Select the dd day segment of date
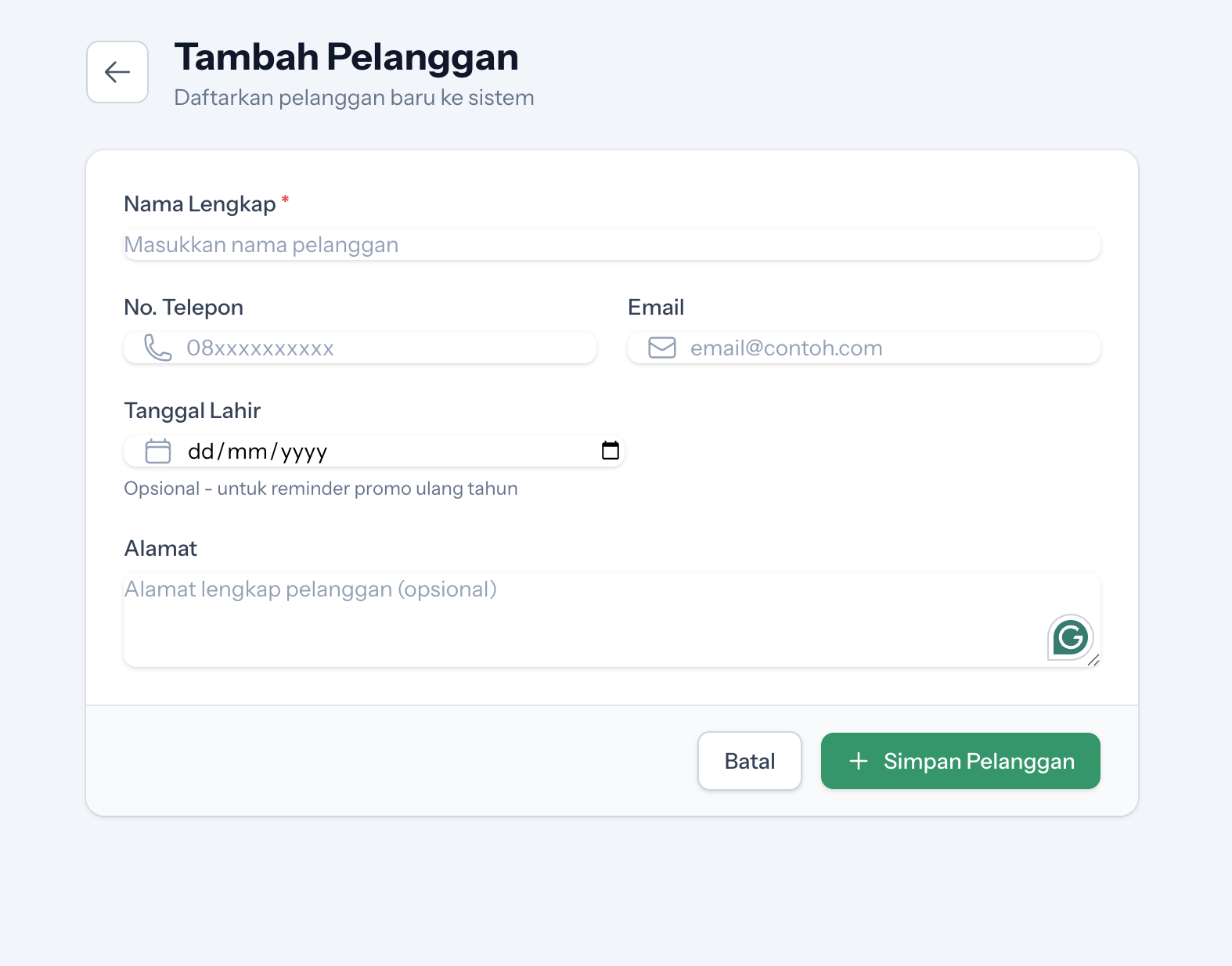 [x=200, y=452]
